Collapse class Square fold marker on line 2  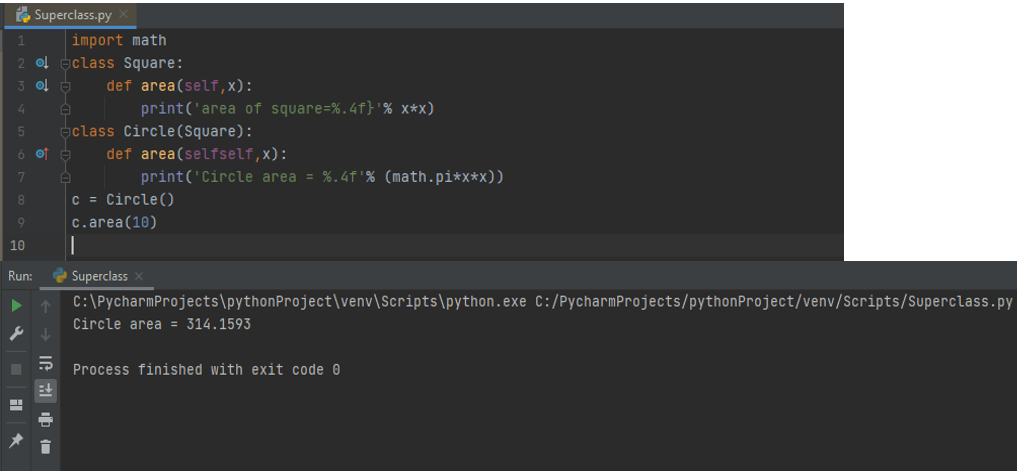pos(65,64)
